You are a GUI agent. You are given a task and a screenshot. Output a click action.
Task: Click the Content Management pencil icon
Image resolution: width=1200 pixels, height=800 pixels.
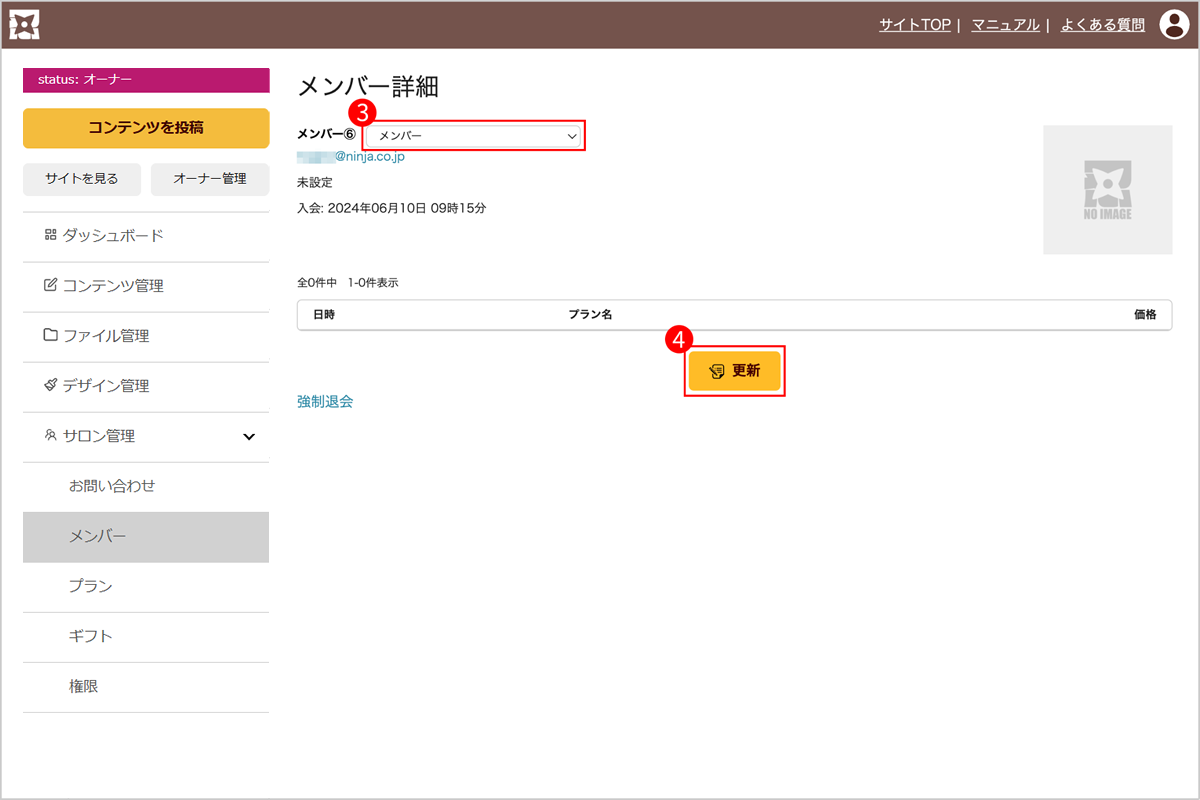pos(50,286)
